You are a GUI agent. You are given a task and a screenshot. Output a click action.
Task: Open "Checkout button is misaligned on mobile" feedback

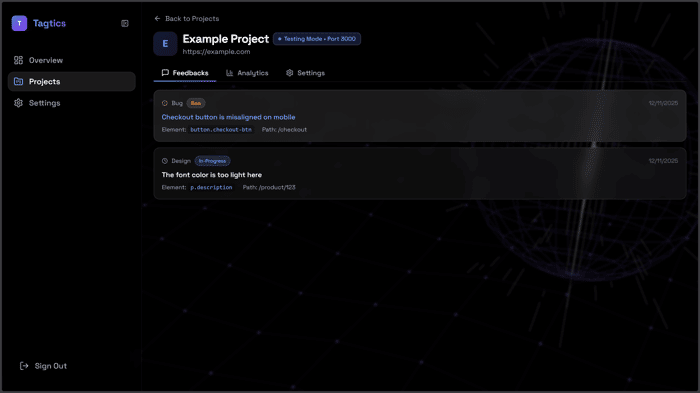point(228,117)
